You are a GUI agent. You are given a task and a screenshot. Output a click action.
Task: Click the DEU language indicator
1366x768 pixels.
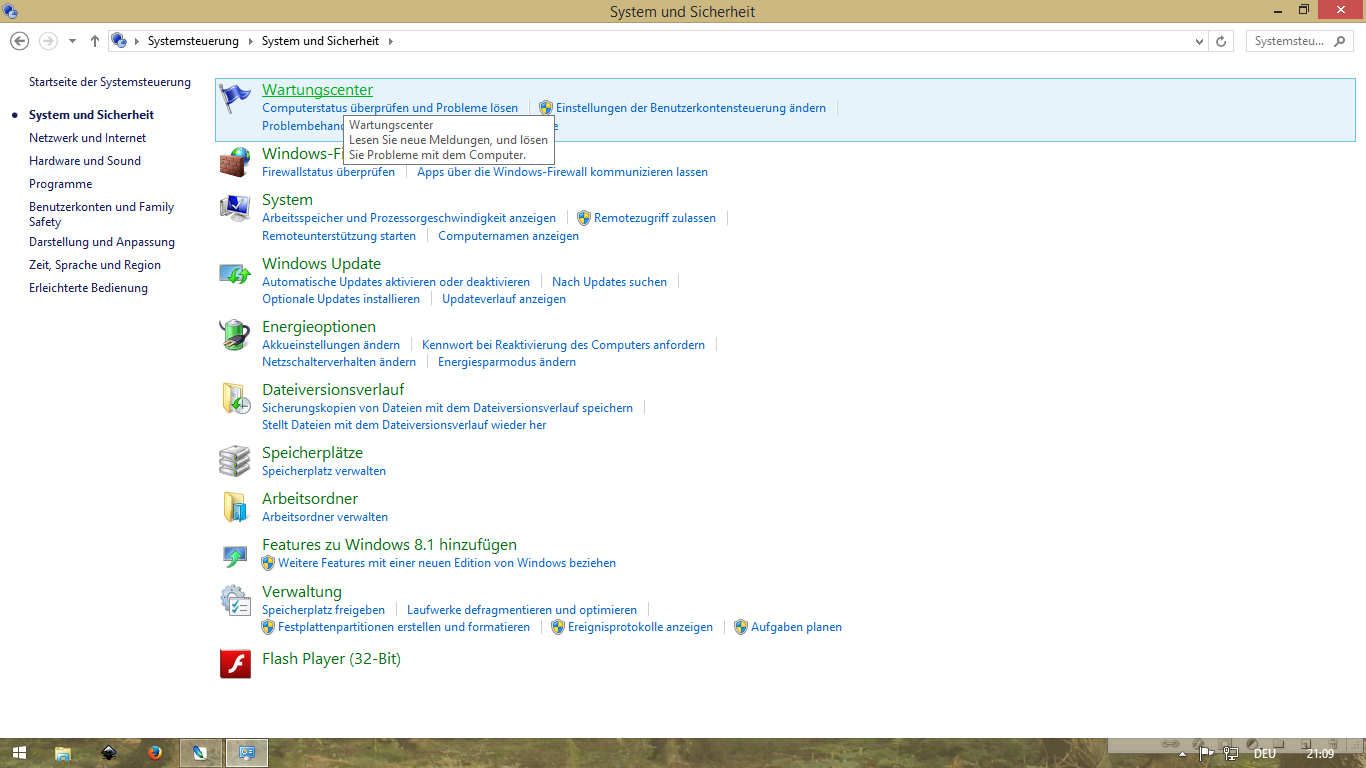click(x=1264, y=754)
